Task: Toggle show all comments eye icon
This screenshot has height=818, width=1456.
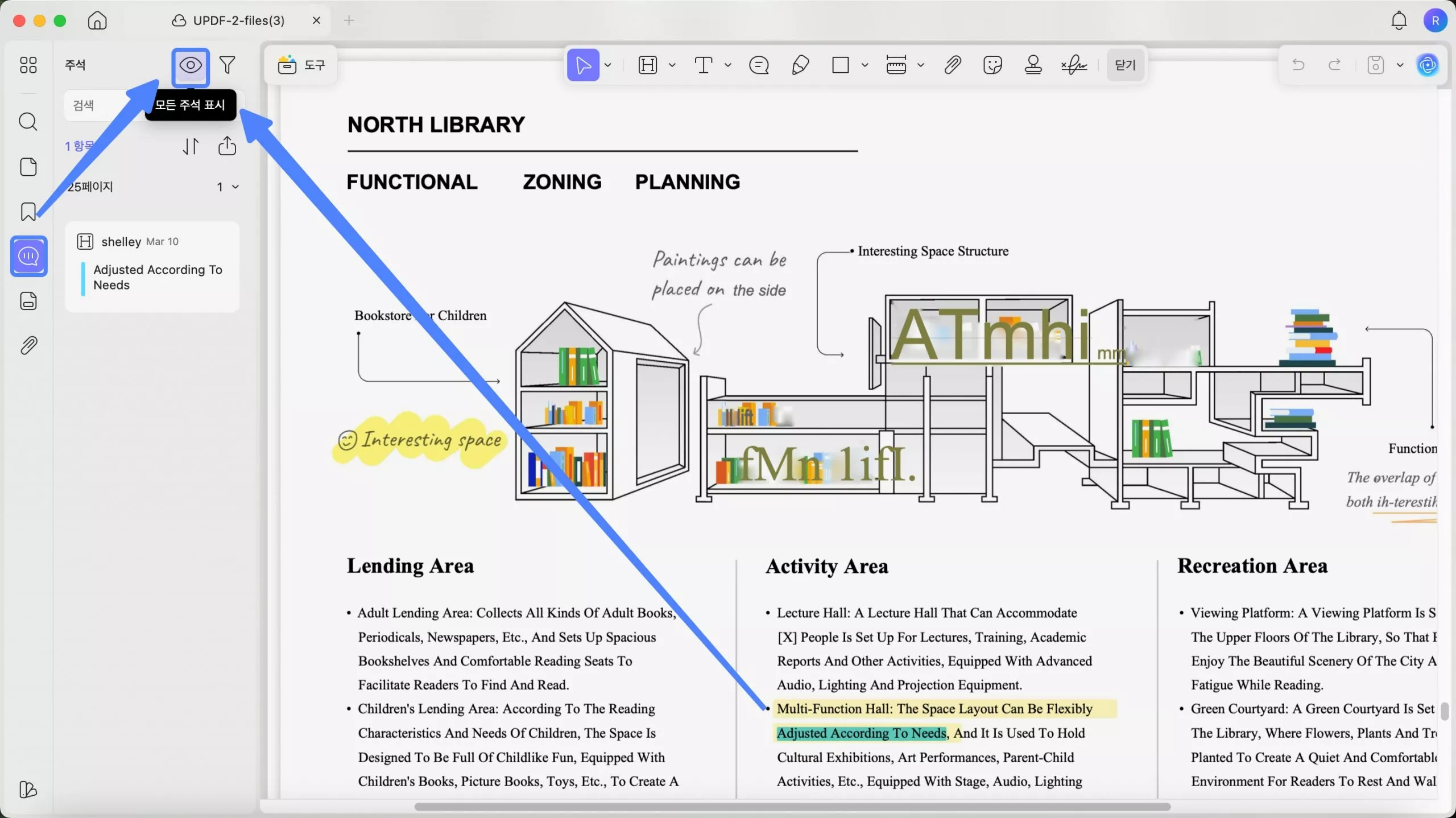Action: point(191,65)
